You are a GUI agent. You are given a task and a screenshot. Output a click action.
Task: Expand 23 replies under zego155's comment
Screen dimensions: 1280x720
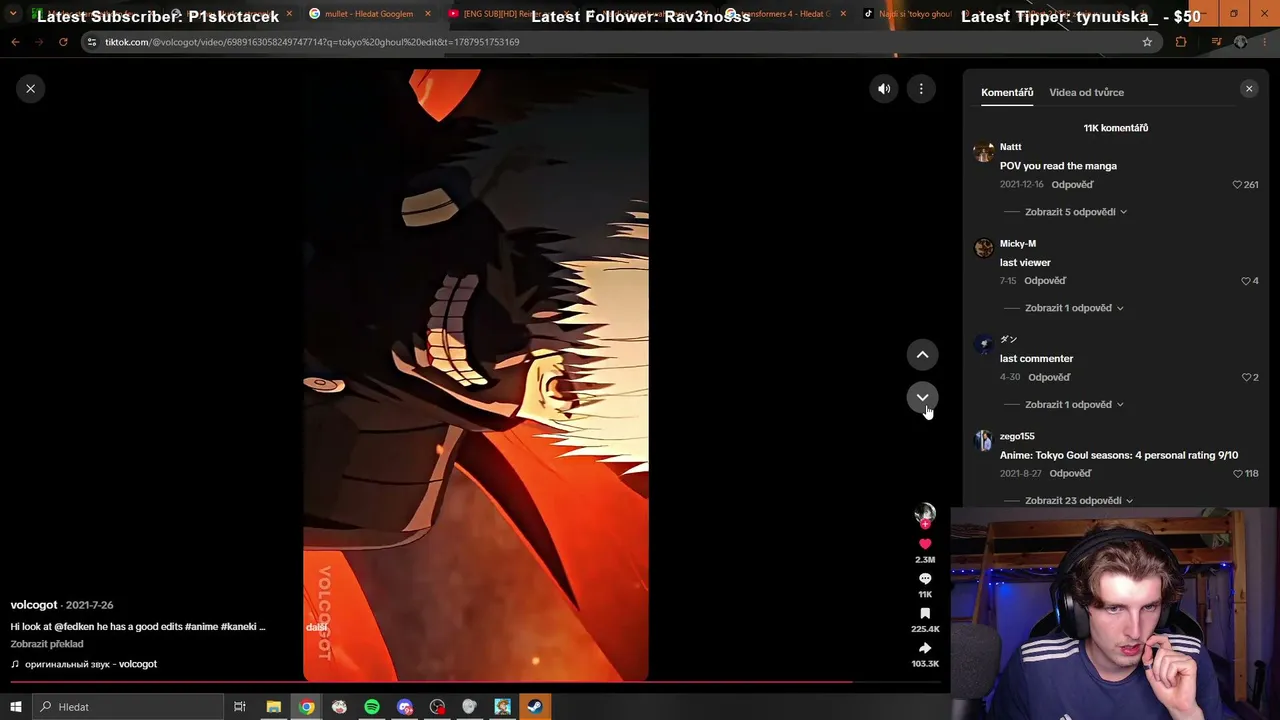pyautogui.click(x=1079, y=500)
